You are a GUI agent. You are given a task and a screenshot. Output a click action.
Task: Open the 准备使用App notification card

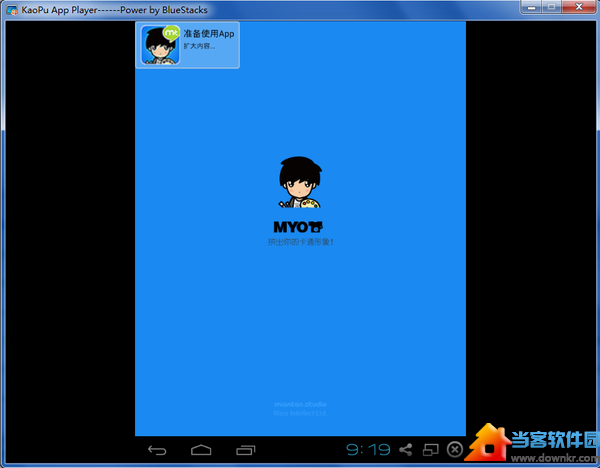click(x=188, y=45)
